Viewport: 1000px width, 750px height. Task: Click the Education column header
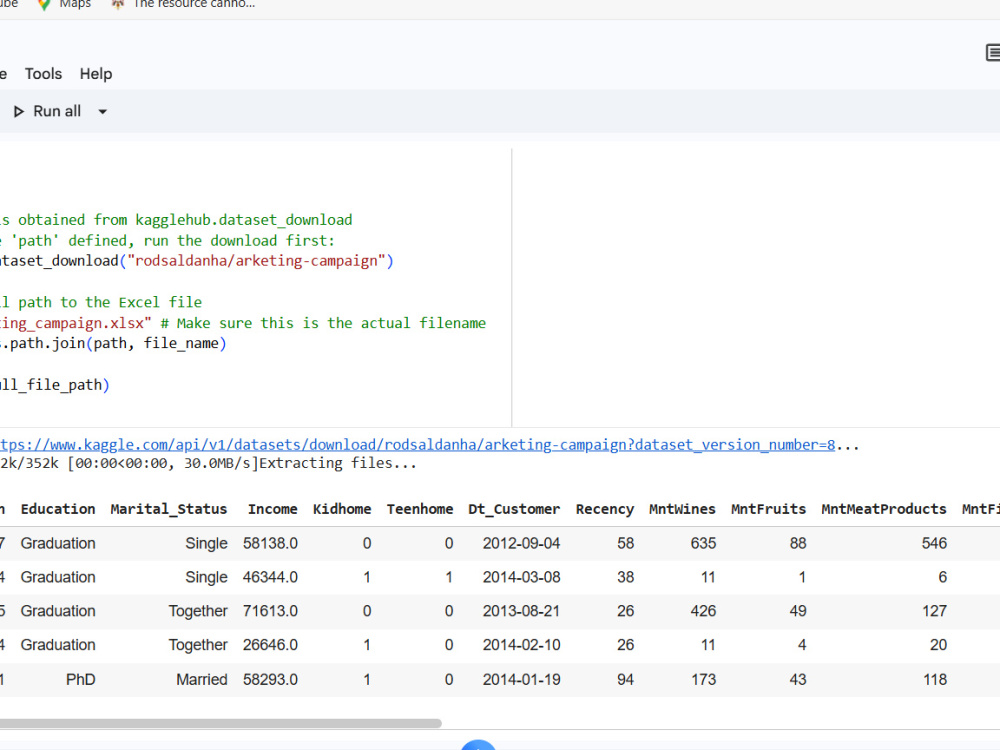(58, 509)
